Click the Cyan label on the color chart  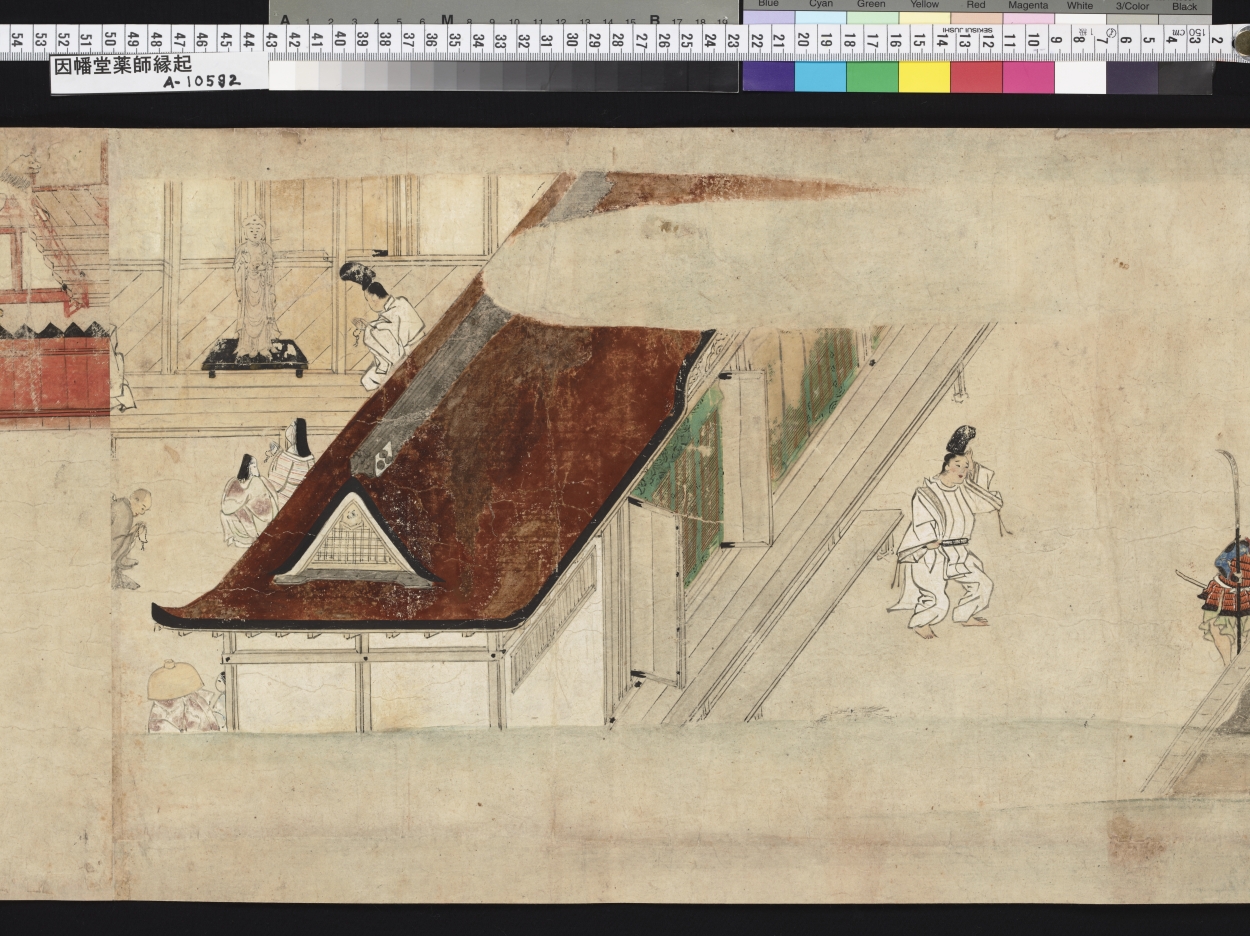(x=820, y=5)
